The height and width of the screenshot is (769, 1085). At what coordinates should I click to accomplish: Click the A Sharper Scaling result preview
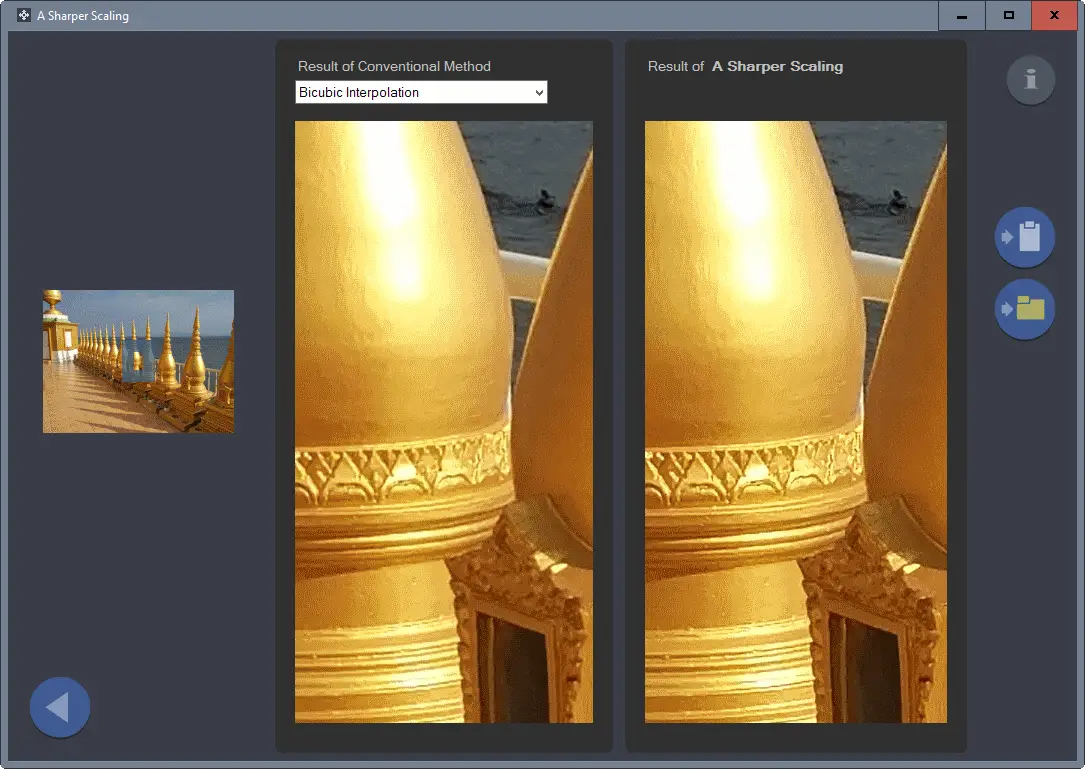click(796, 422)
